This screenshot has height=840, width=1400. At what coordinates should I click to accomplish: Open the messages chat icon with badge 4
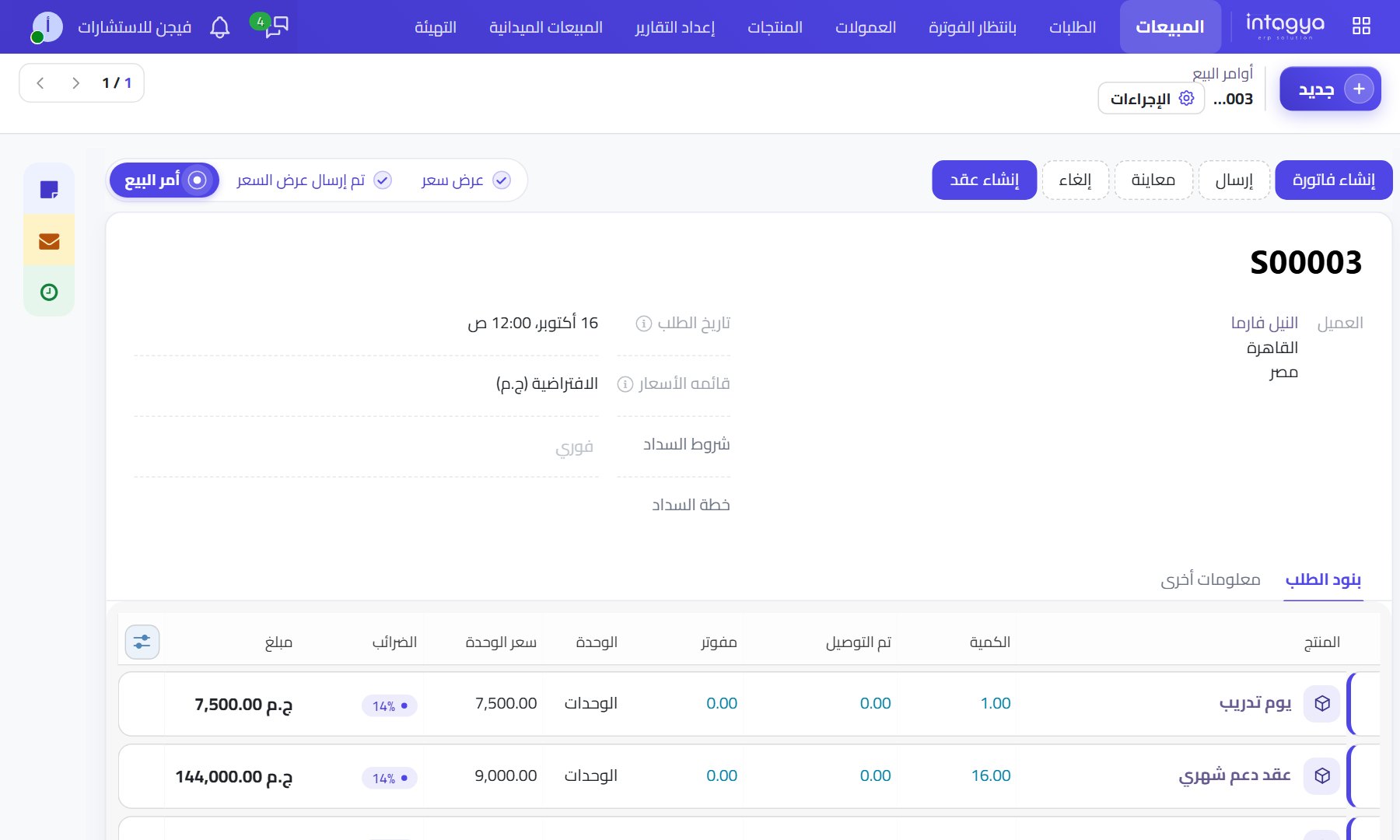click(275, 26)
